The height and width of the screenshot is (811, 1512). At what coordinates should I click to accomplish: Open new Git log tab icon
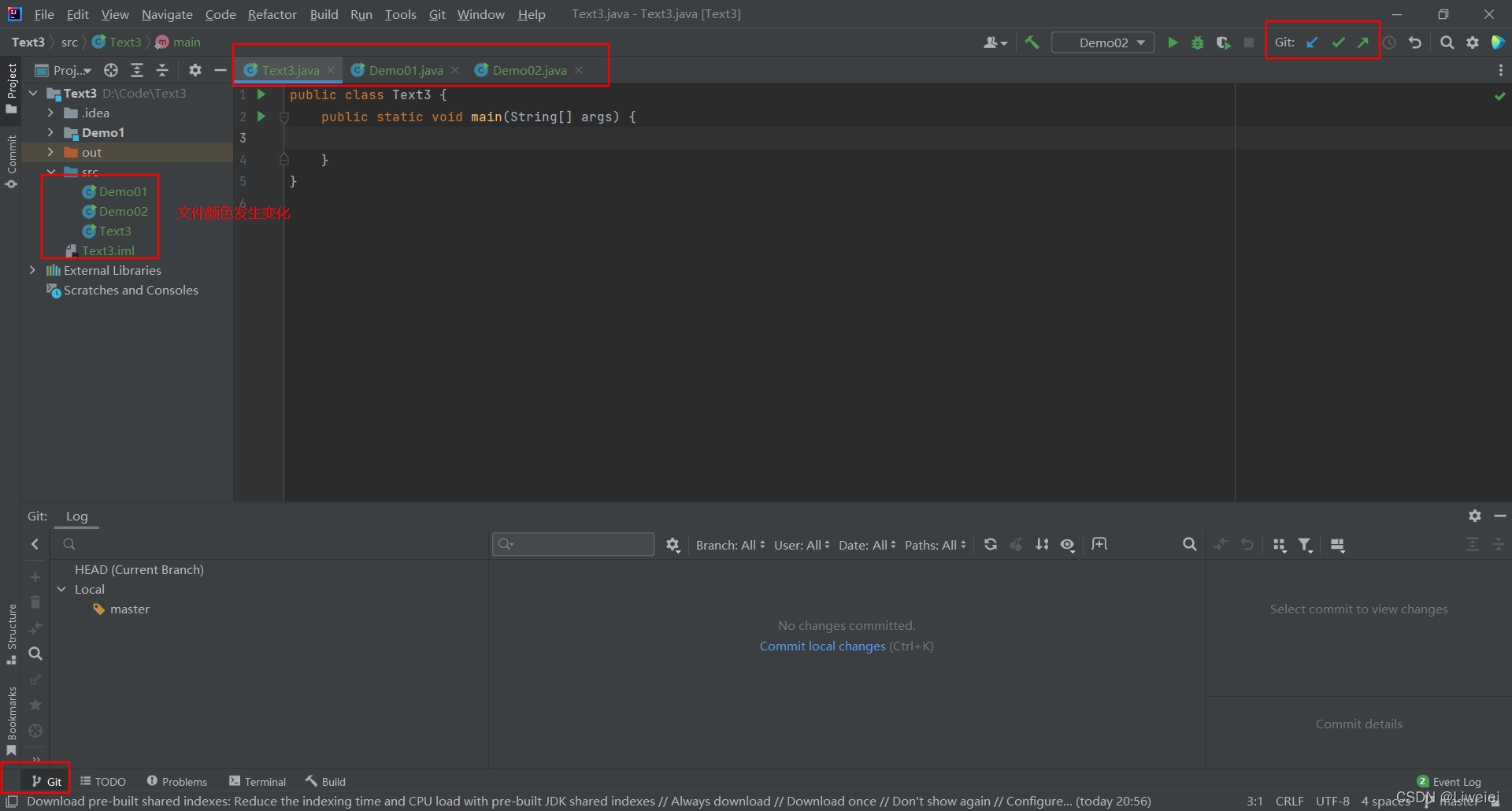pyautogui.click(x=1099, y=544)
